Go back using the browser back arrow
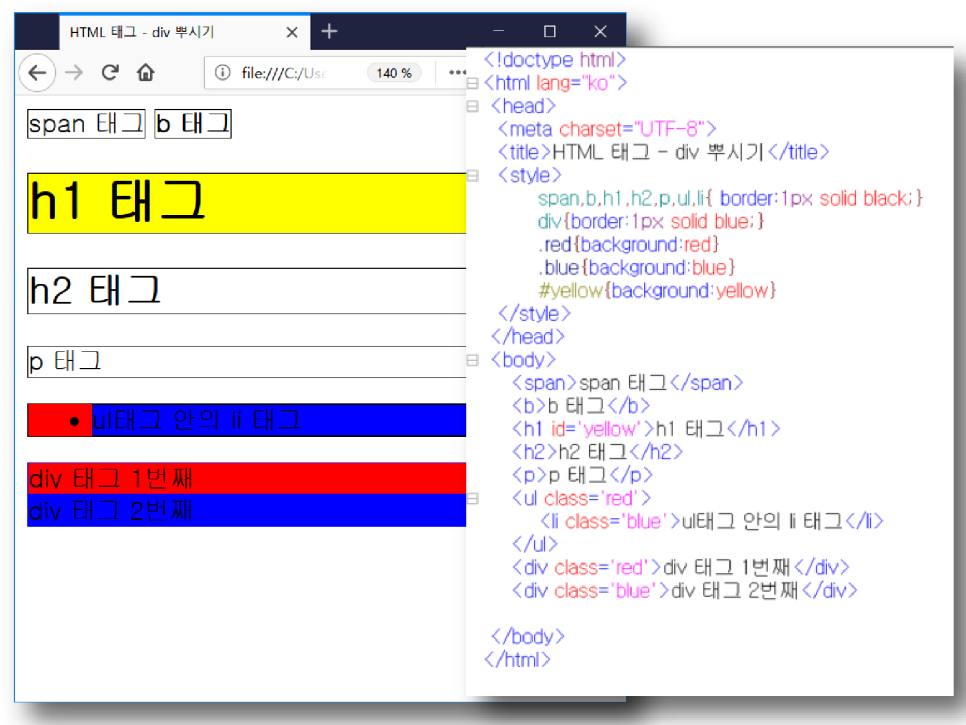The height and width of the screenshot is (725, 966). tap(37, 73)
